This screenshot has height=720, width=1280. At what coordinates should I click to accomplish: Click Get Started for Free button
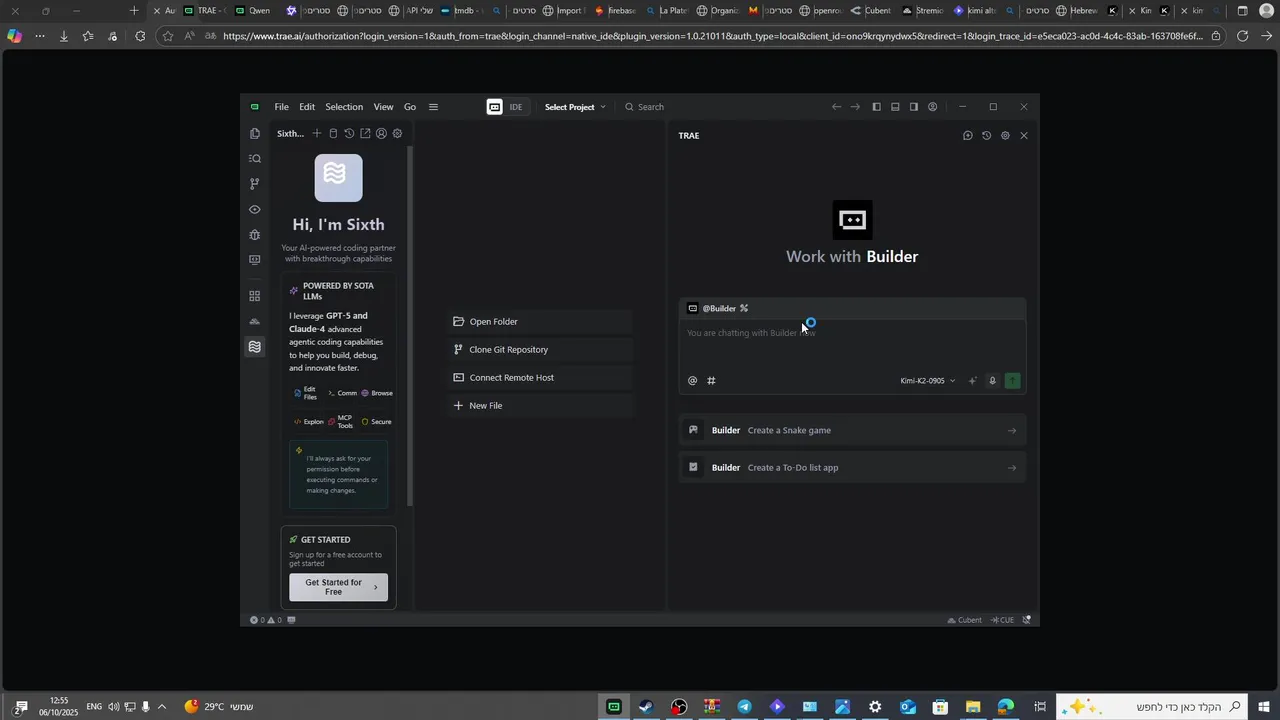click(x=338, y=588)
